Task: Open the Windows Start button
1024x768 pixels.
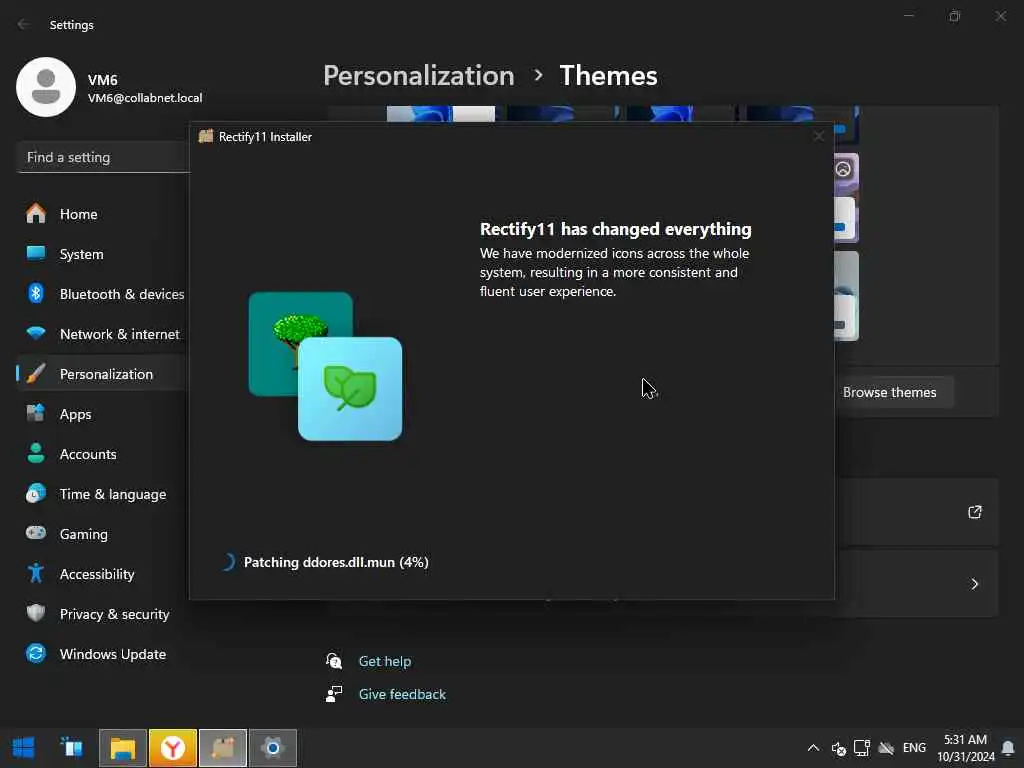Action: pos(24,748)
